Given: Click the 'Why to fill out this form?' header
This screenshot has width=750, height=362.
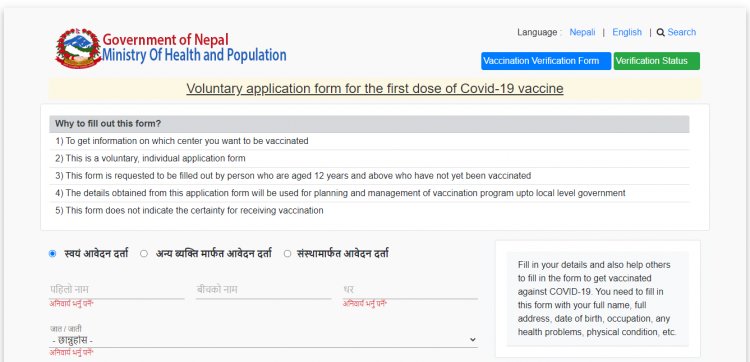Looking at the screenshot, I should click(x=369, y=124).
